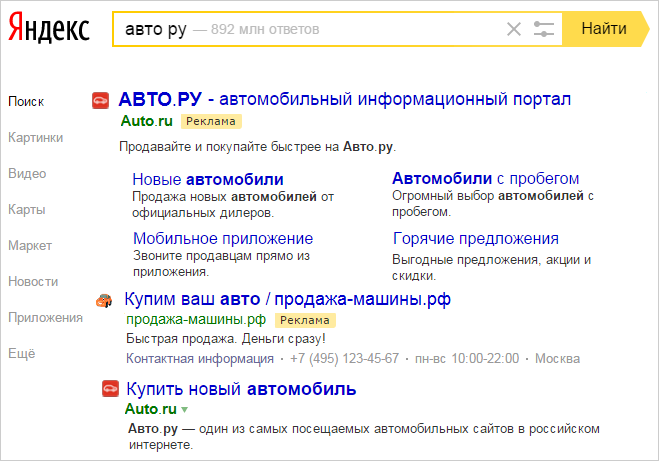Open the Контактная информация link
Screen dimensions: 659x461
pyautogui.click(x=200, y=359)
